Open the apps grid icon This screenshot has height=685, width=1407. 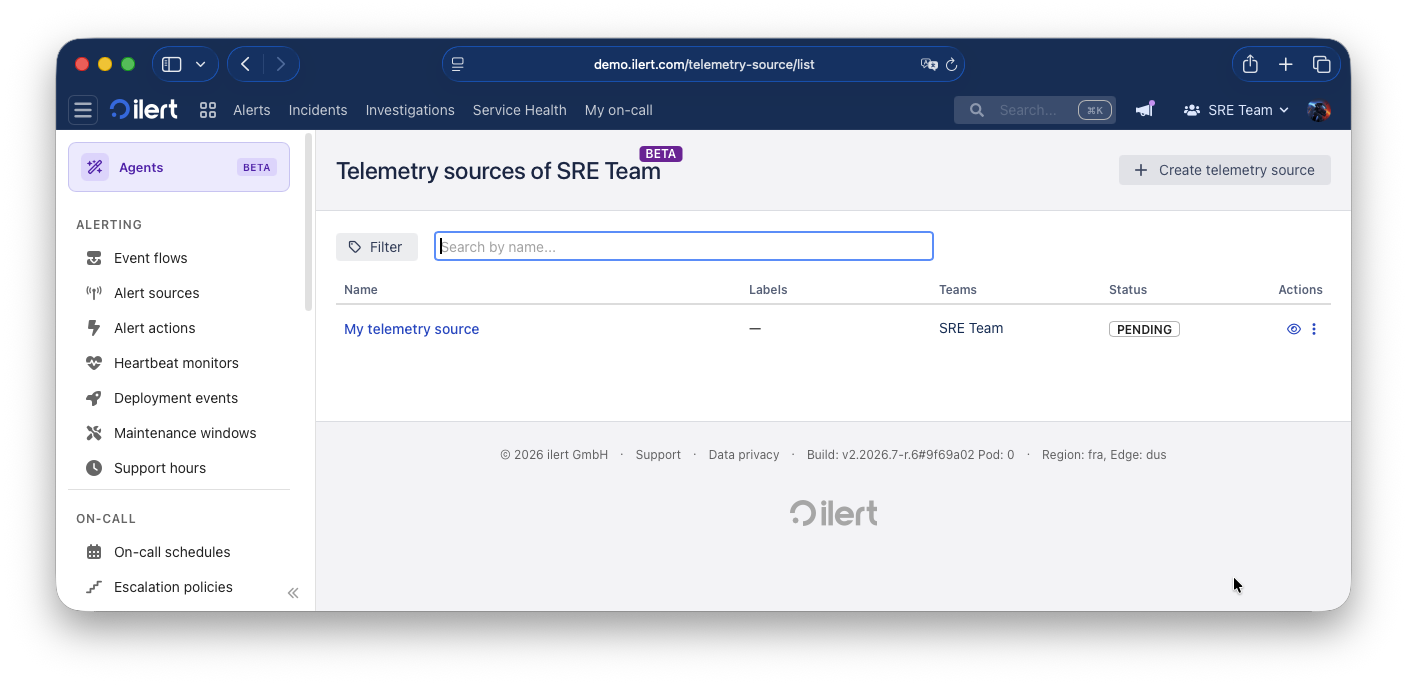click(x=208, y=110)
